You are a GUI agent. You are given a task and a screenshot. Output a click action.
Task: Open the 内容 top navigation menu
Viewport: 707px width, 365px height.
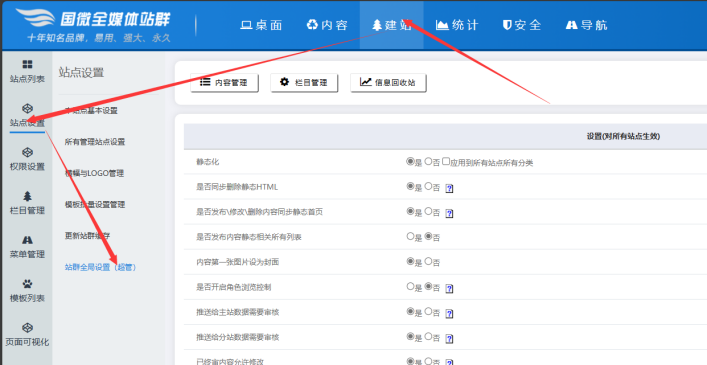[327, 25]
